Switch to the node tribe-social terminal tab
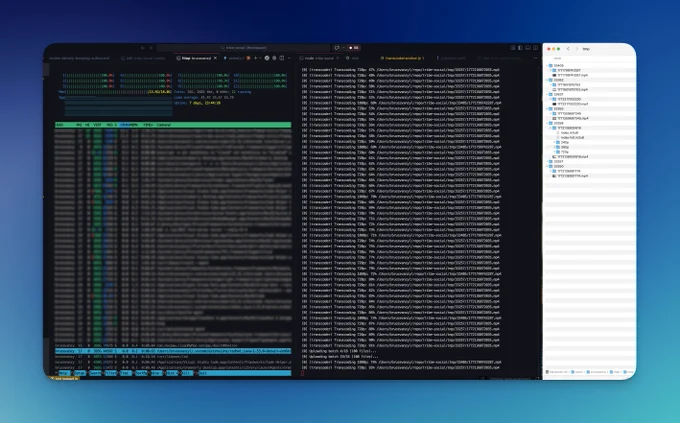 [319, 58]
